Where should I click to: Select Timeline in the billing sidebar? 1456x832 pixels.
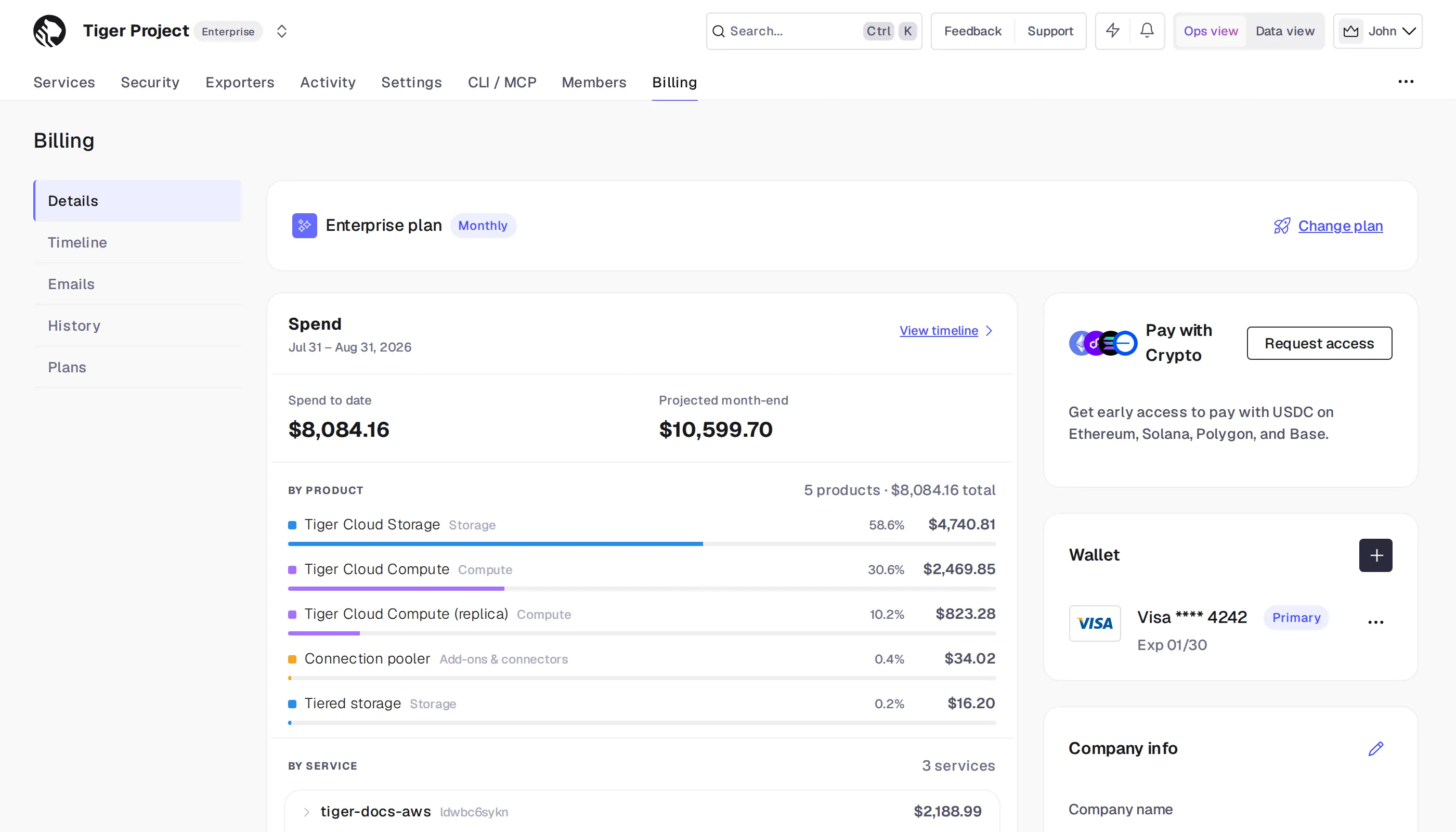137,242
